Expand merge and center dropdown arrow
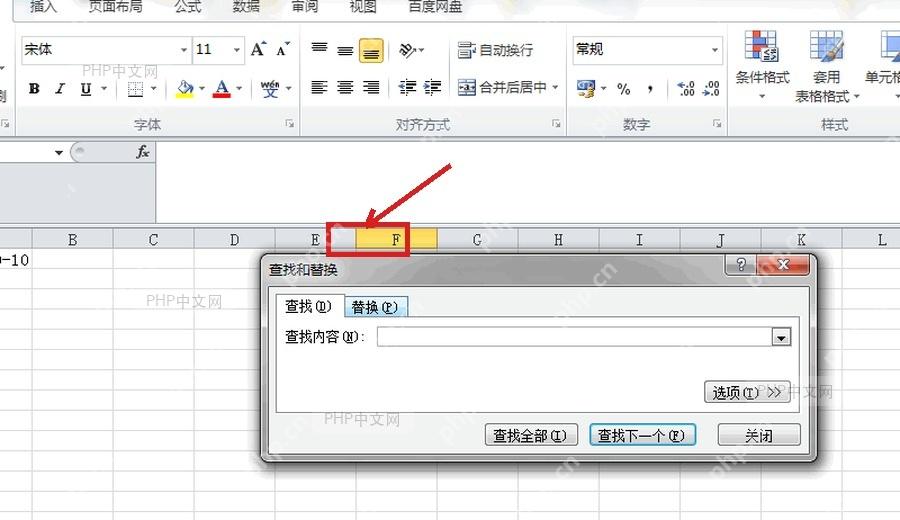 point(555,87)
